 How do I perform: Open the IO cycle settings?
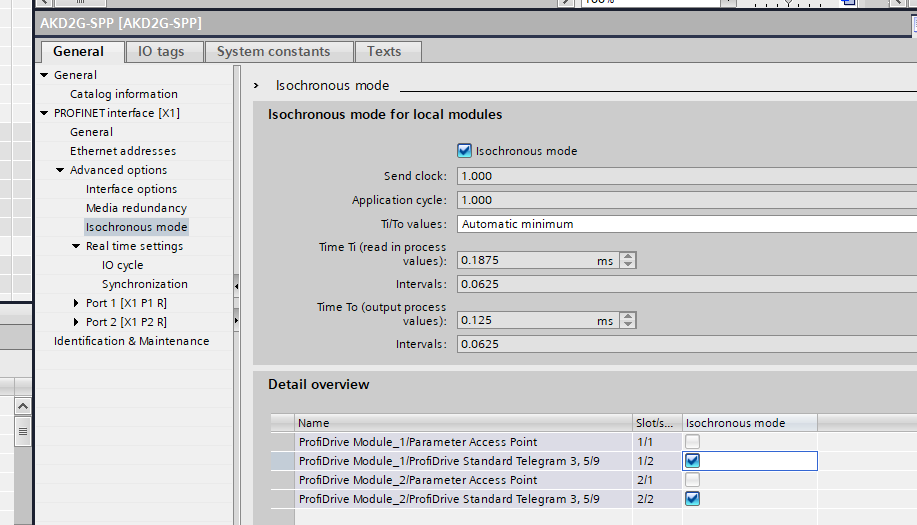pos(122,265)
